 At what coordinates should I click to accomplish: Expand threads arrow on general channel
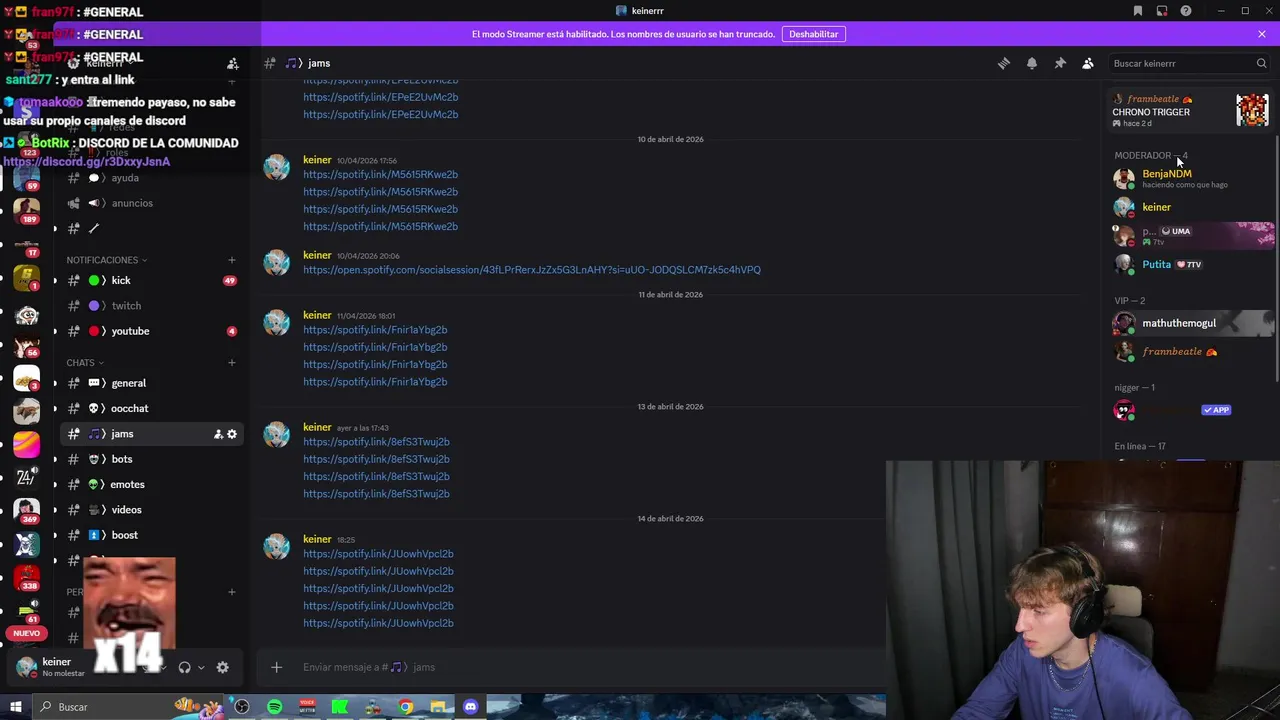click(55, 383)
